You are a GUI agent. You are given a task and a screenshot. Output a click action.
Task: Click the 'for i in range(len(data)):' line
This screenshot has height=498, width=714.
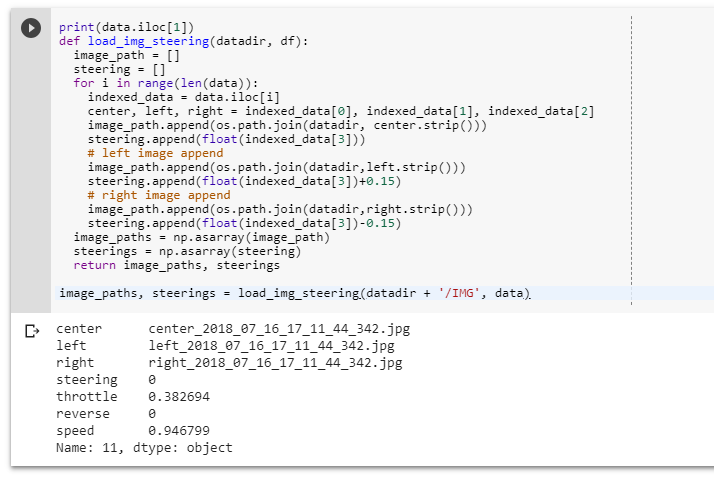tap(166, 83)
